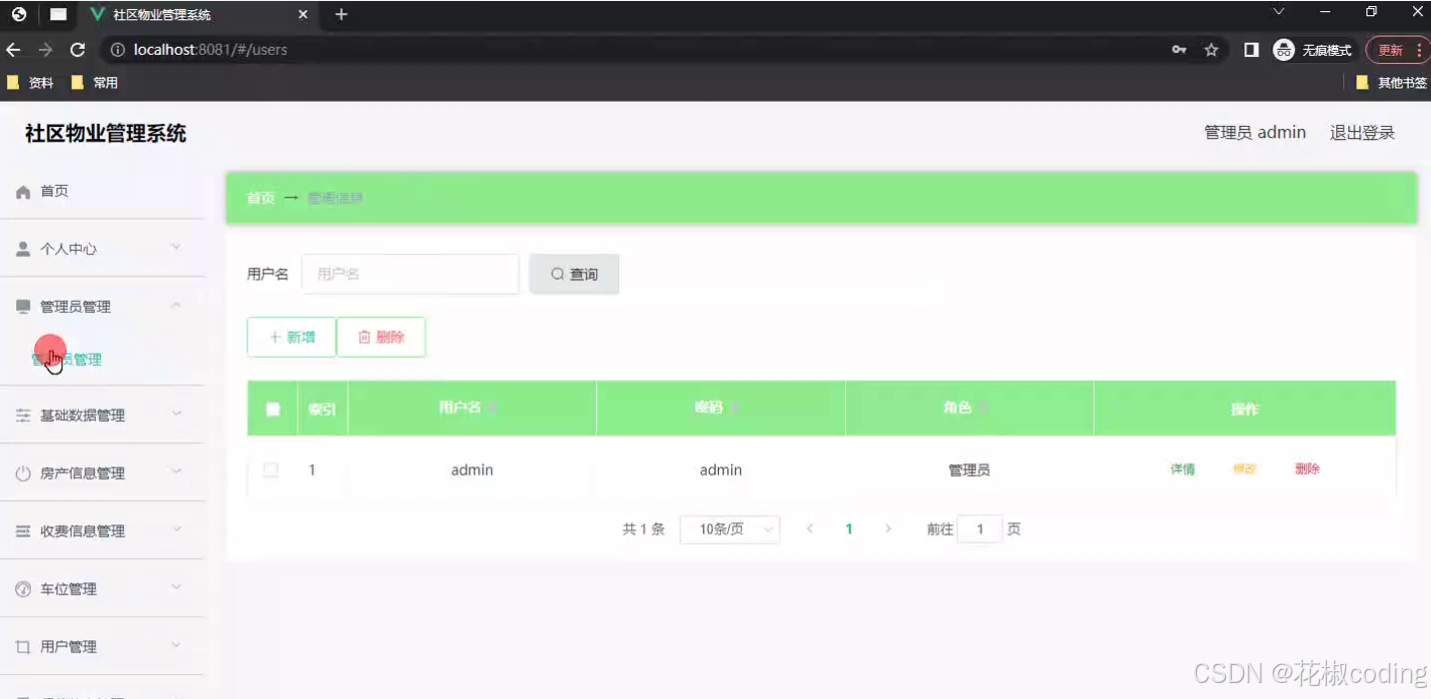Click the 车位管理 circle icon
Viewport: 1431px width, 699px height.
point(23,589)
